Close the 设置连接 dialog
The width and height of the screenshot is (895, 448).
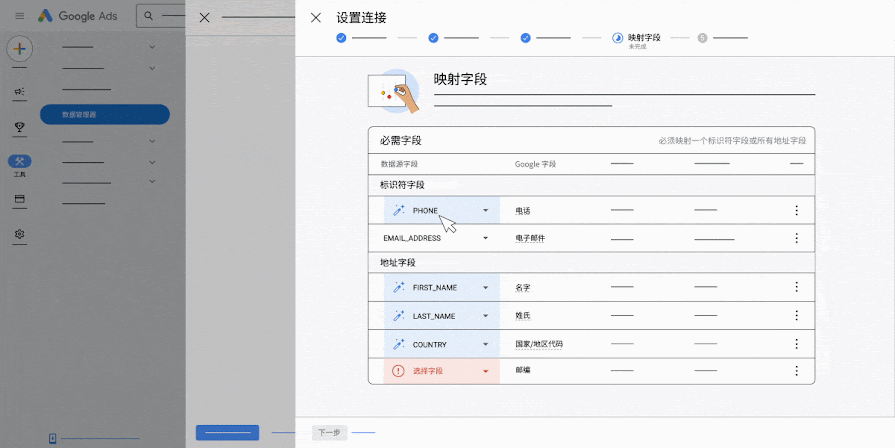[x=316, y=18]
